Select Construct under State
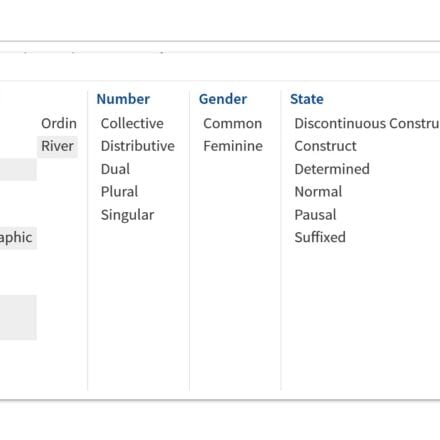440x440 pixels. [x=325, y=146]
